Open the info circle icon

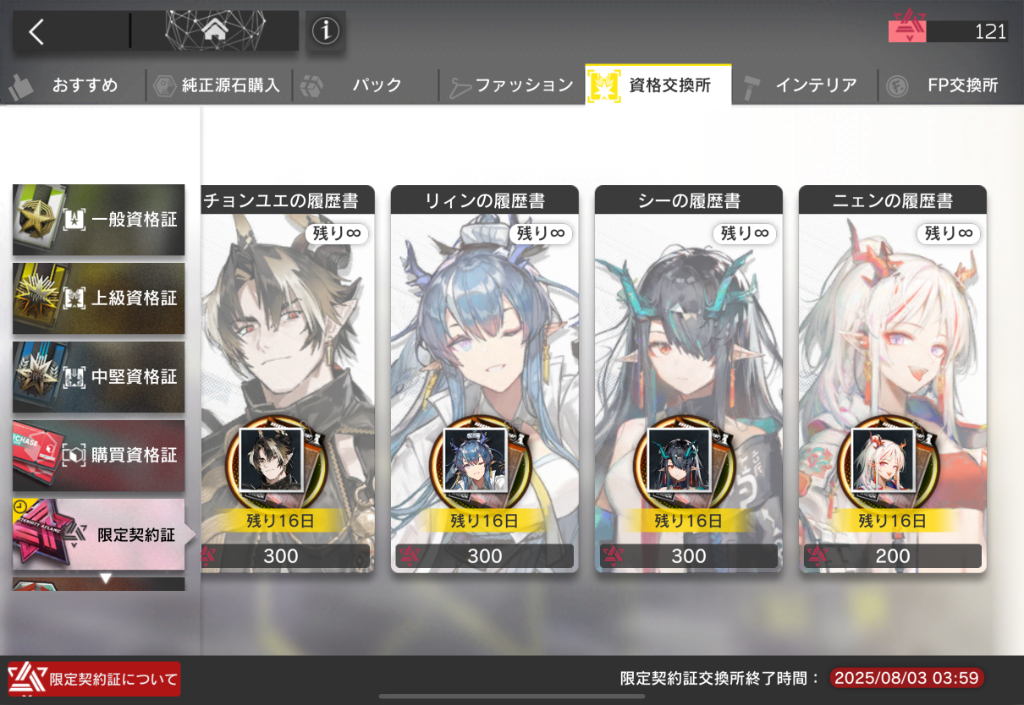pos(325,31)
